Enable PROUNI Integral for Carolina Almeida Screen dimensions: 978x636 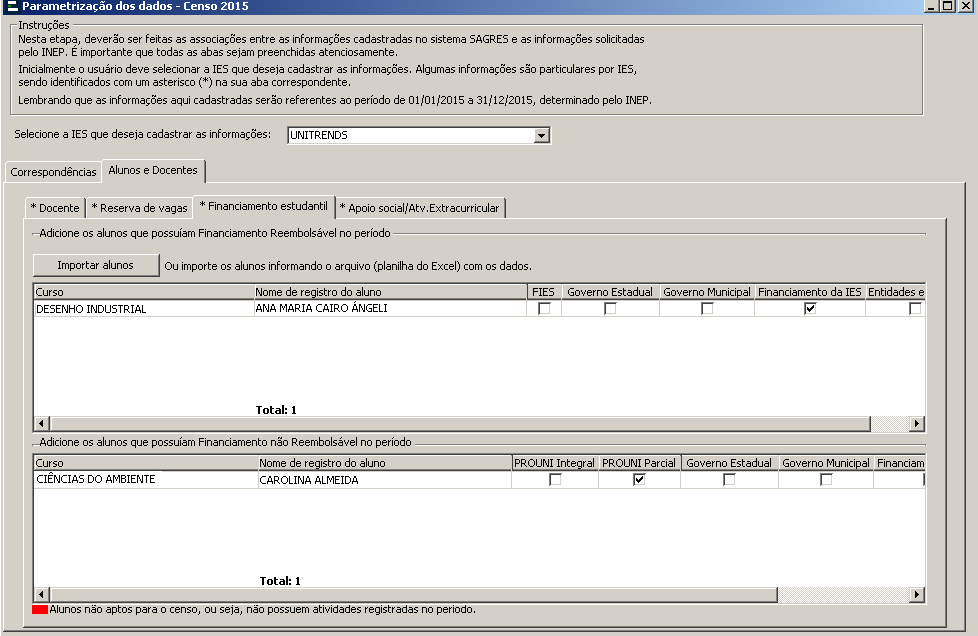pyautogui.click(x=555, y=480)
